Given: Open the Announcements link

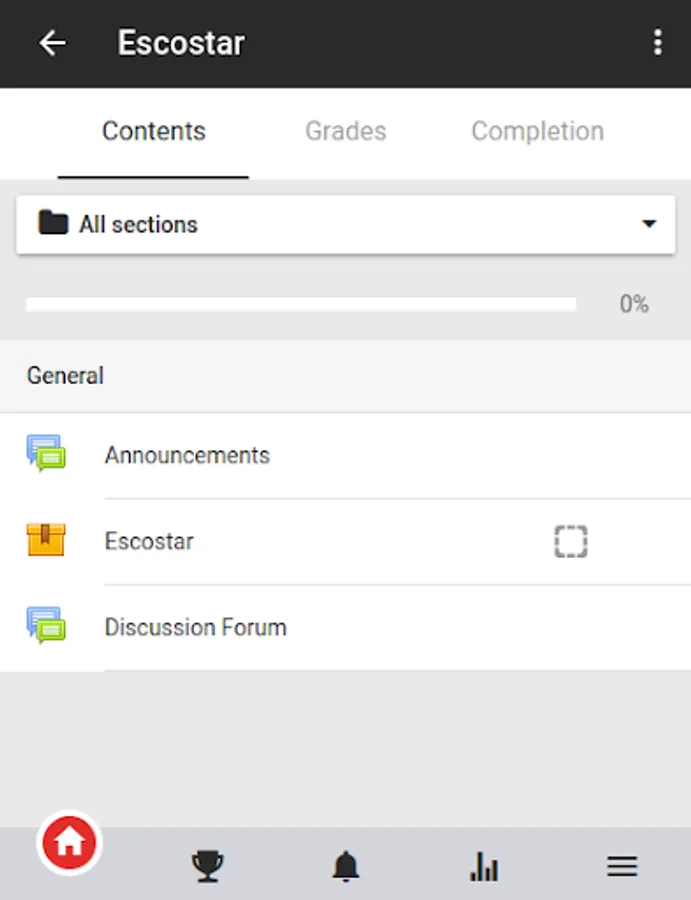Looking at the screenshot, I should click(187, 455).
